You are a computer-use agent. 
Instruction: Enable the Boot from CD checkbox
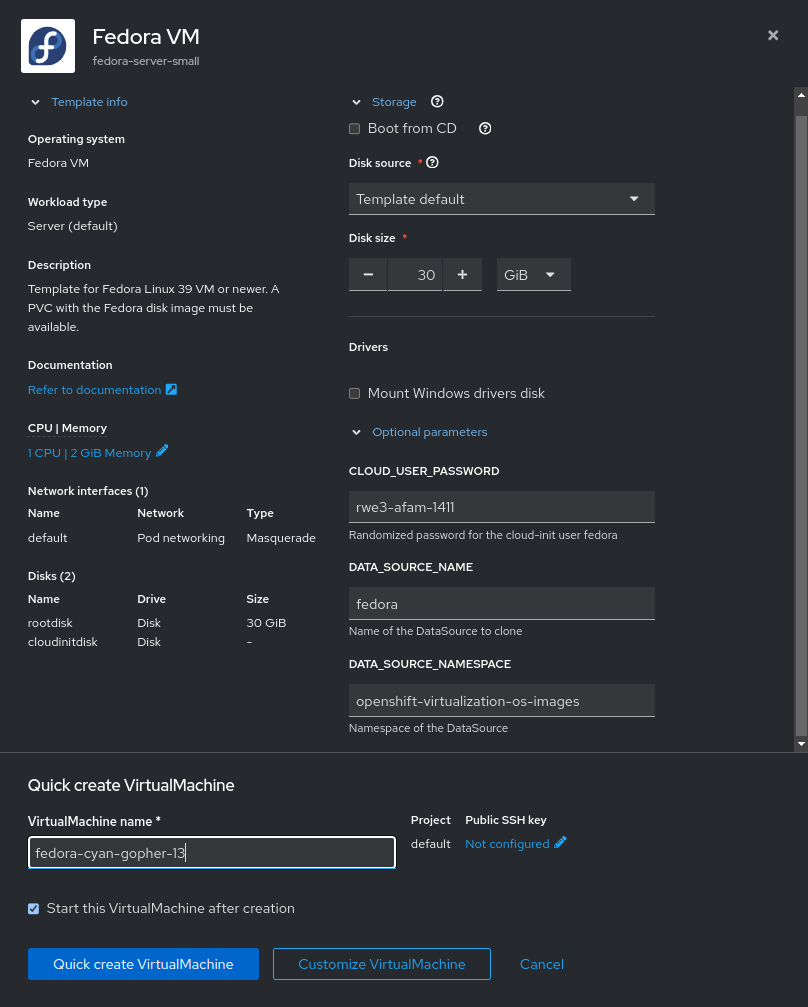click(354, 128)
